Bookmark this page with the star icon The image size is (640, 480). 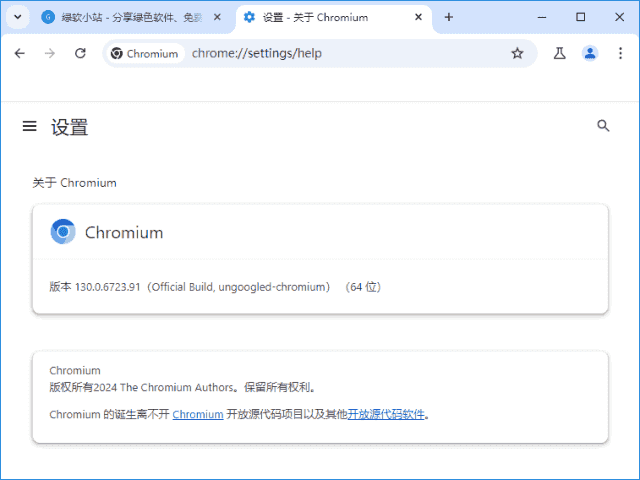click(x=517, y=53)
